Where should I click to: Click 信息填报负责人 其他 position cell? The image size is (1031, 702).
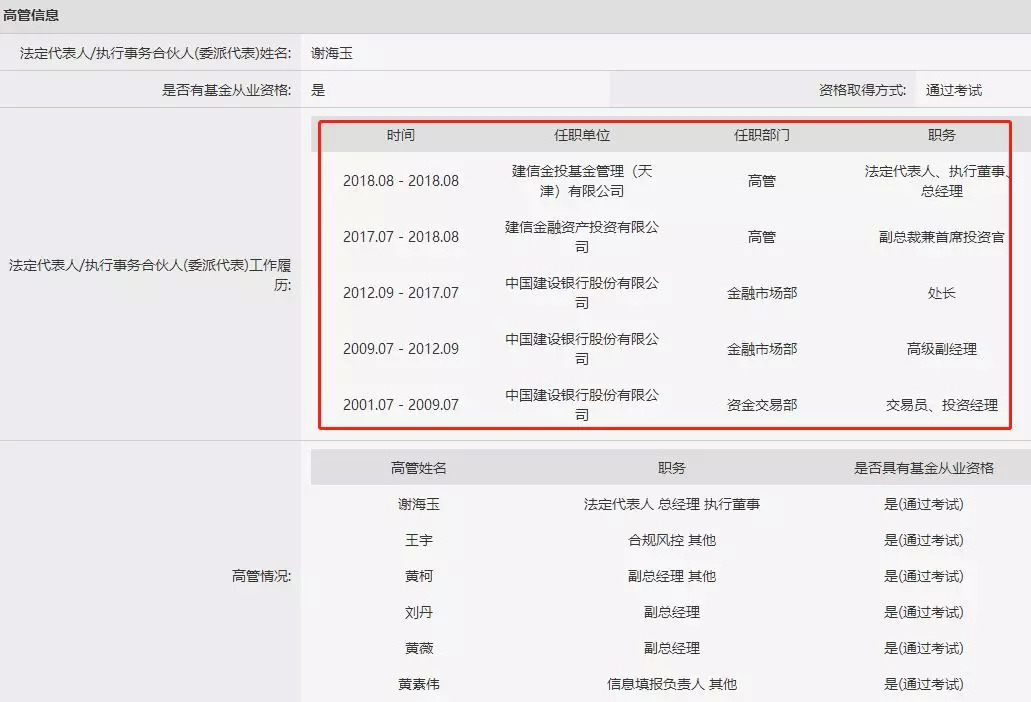pos(671,684)
